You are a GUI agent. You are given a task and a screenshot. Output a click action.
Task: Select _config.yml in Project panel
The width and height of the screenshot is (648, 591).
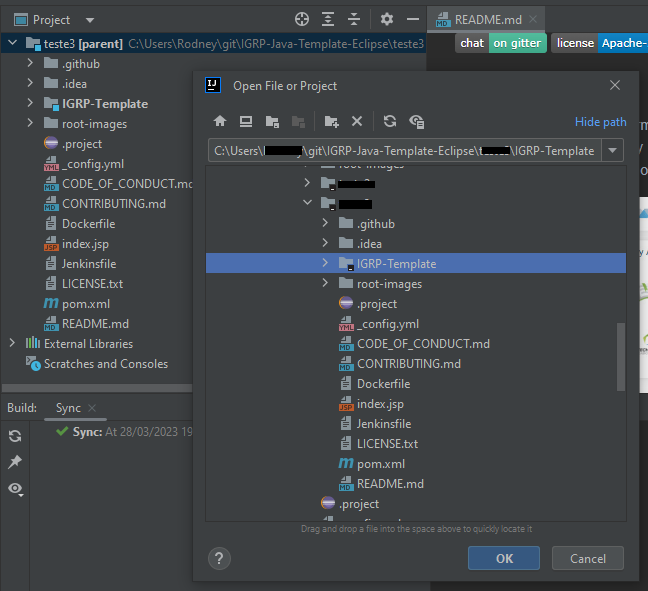[84, 164]
